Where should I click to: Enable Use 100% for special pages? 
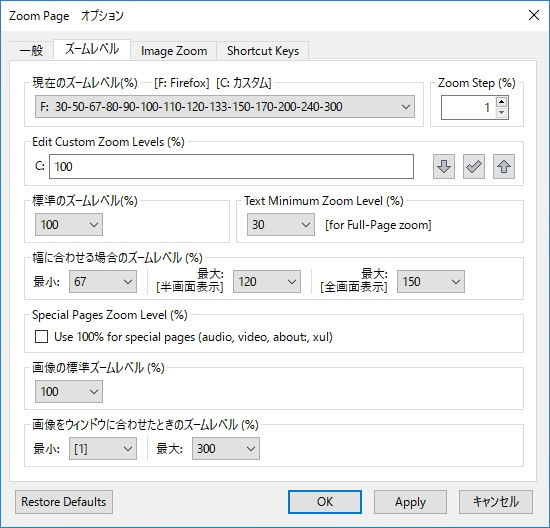click(x=41, y=337)
